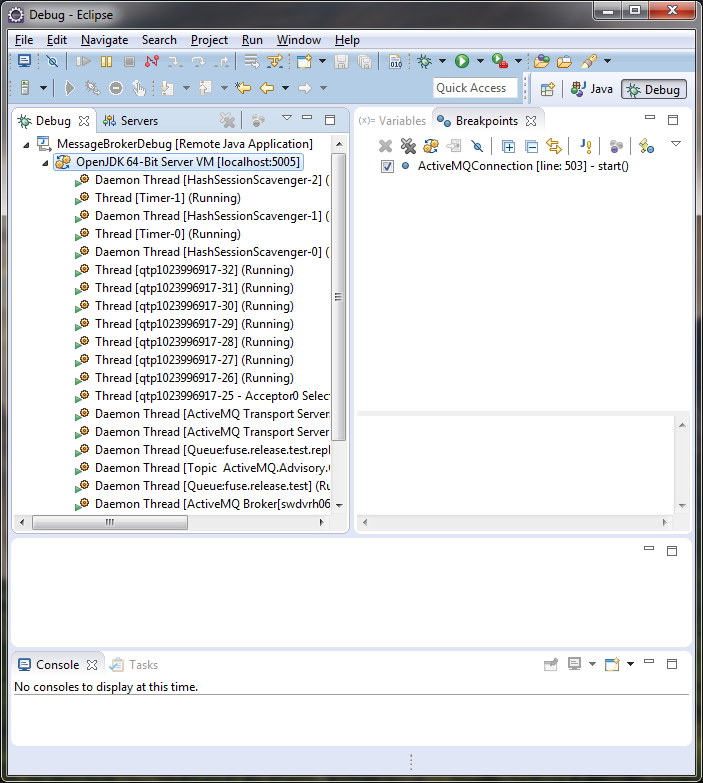The image size is (703, 783).
Task: Click the Search flashlight icon
Action: tap(589, 61)
